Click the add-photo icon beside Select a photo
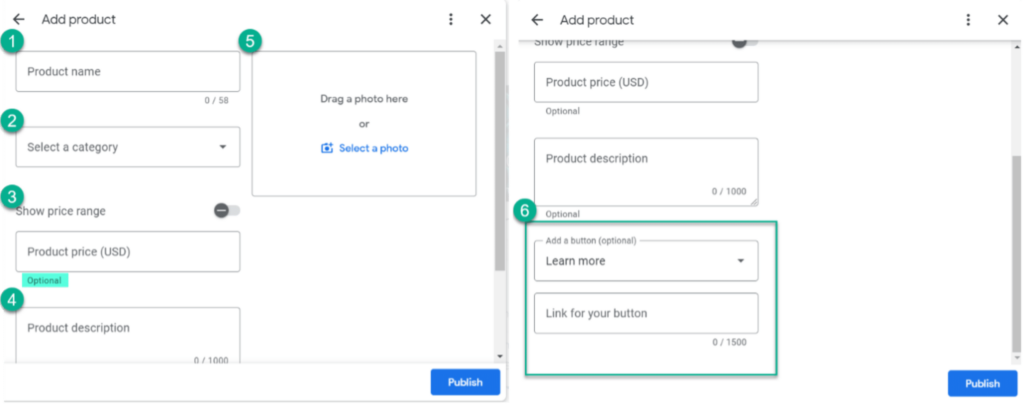 [x=327, y=148]
